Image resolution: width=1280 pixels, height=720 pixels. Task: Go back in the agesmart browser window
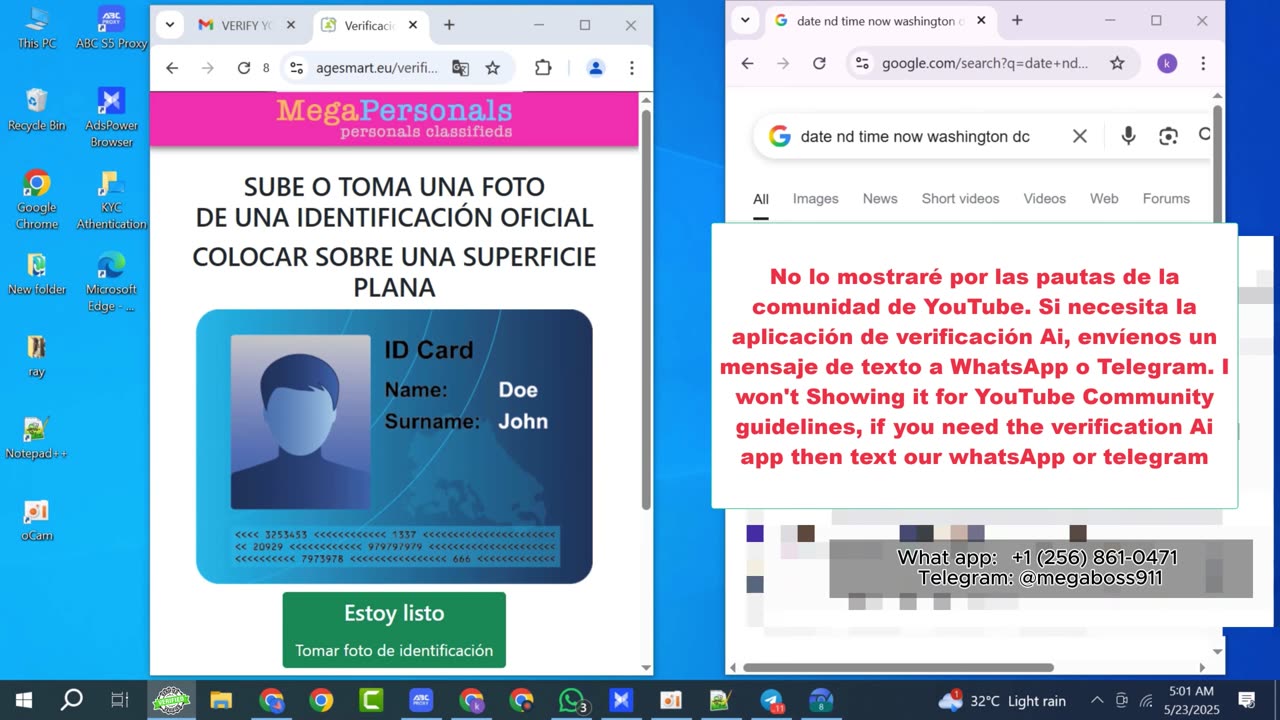click(x=172, y=68)
